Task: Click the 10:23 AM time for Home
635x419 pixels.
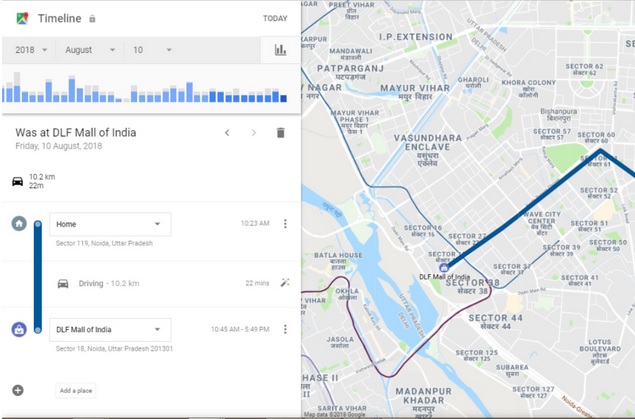Action: tap(255, 223)
